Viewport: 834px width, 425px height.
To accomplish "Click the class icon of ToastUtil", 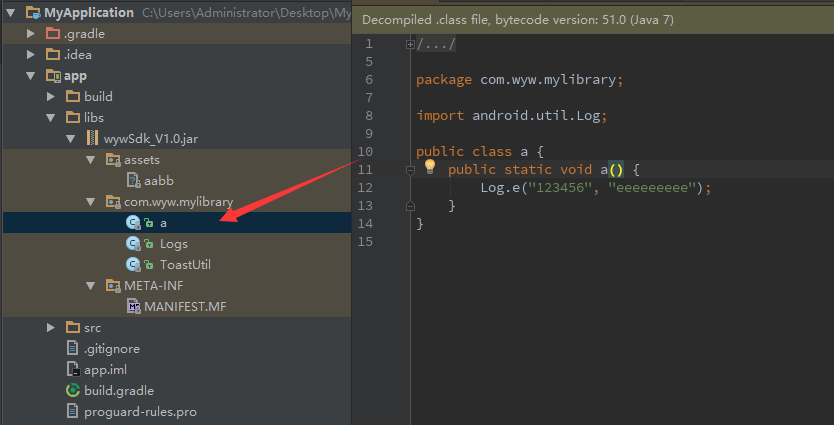I will tap(133, 264).
